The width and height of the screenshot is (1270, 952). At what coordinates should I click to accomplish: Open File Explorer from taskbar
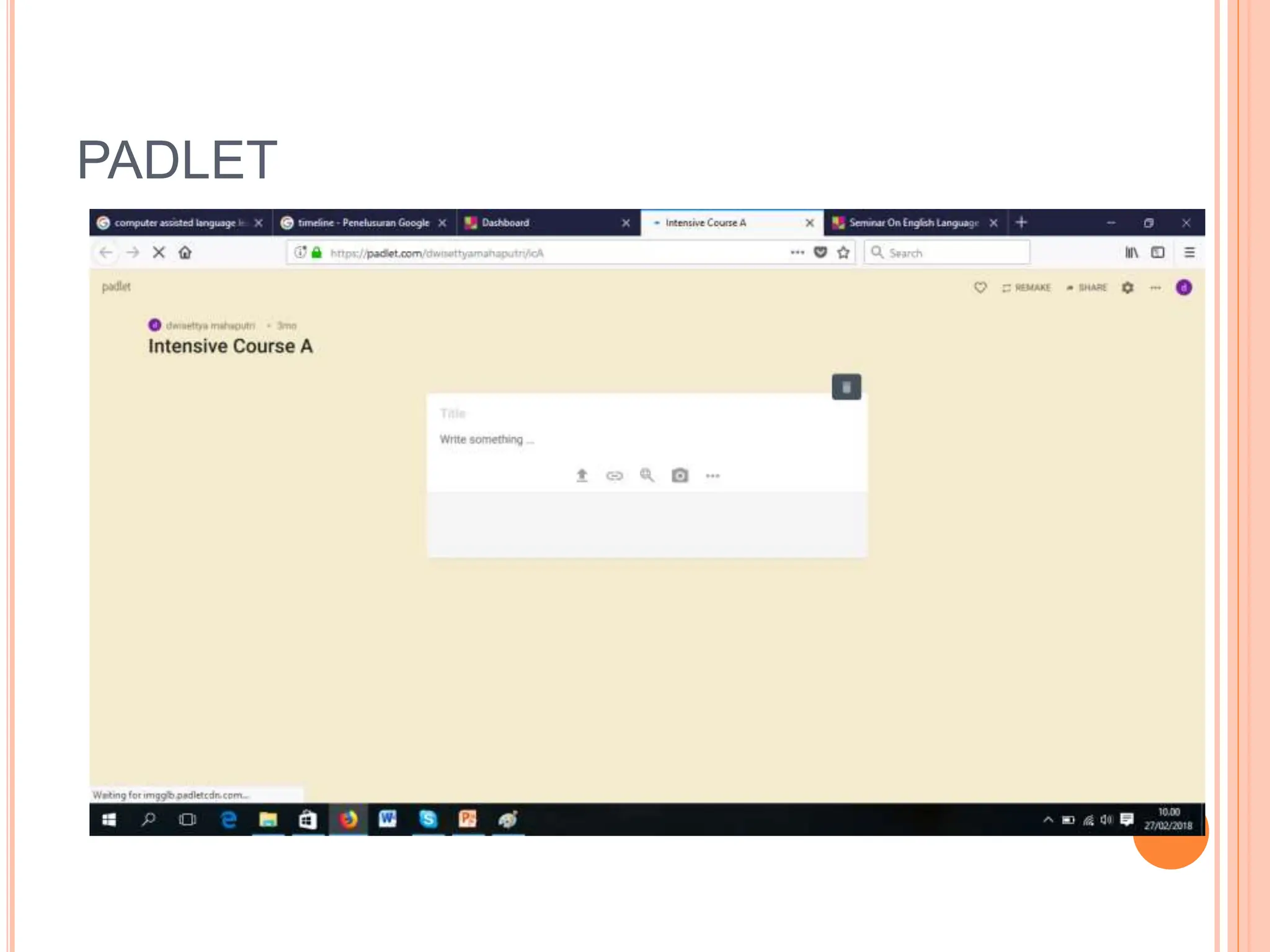point(268,820)
